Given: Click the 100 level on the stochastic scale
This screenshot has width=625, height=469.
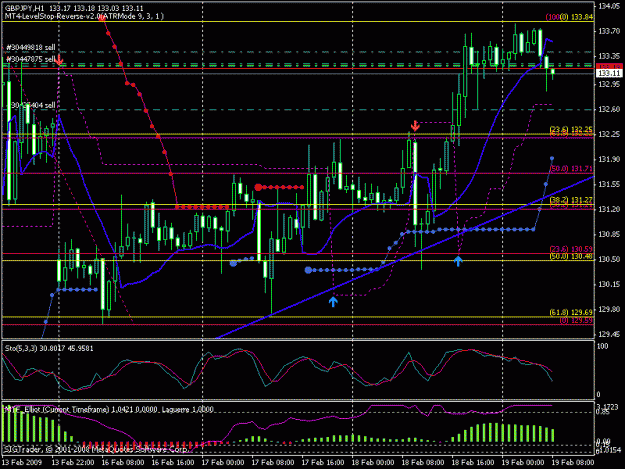Looking at the screenshot, I should point(603,346).
